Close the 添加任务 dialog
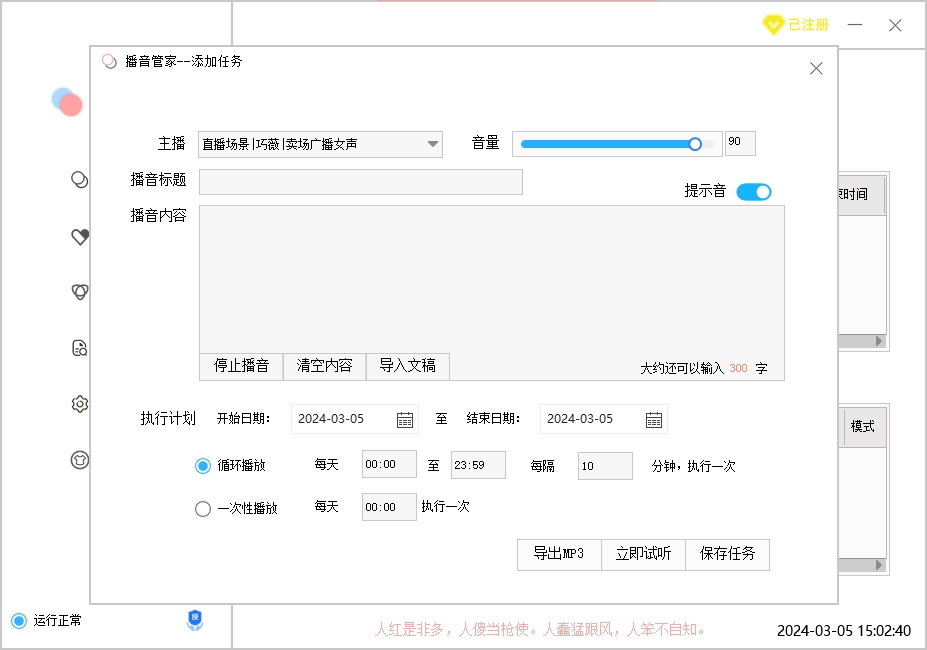 (x=816, y=69)
